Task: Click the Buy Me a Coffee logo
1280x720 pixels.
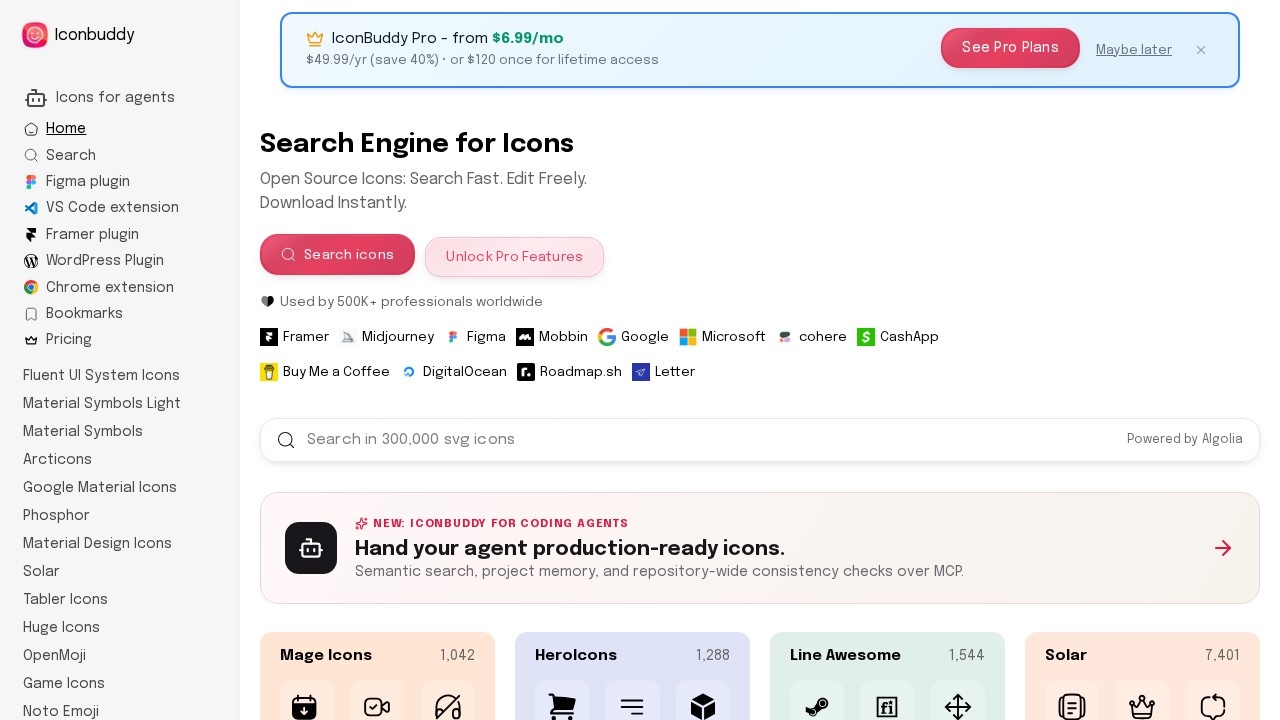Action: [x=269, y=372]
